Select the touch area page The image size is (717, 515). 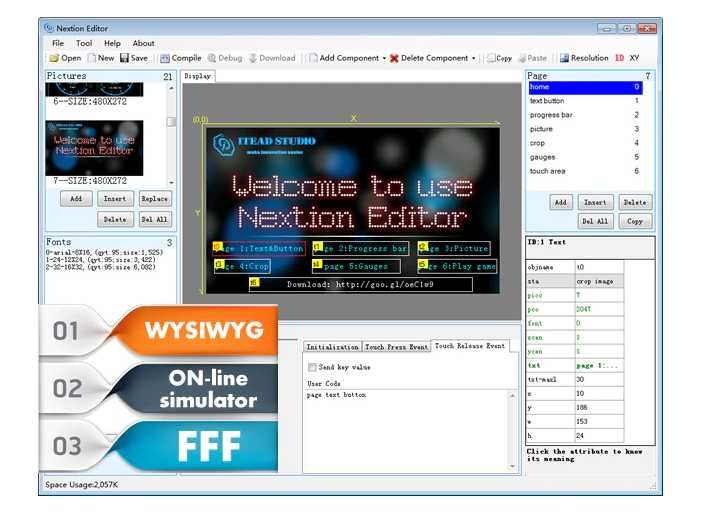click(x=585, y=171)
